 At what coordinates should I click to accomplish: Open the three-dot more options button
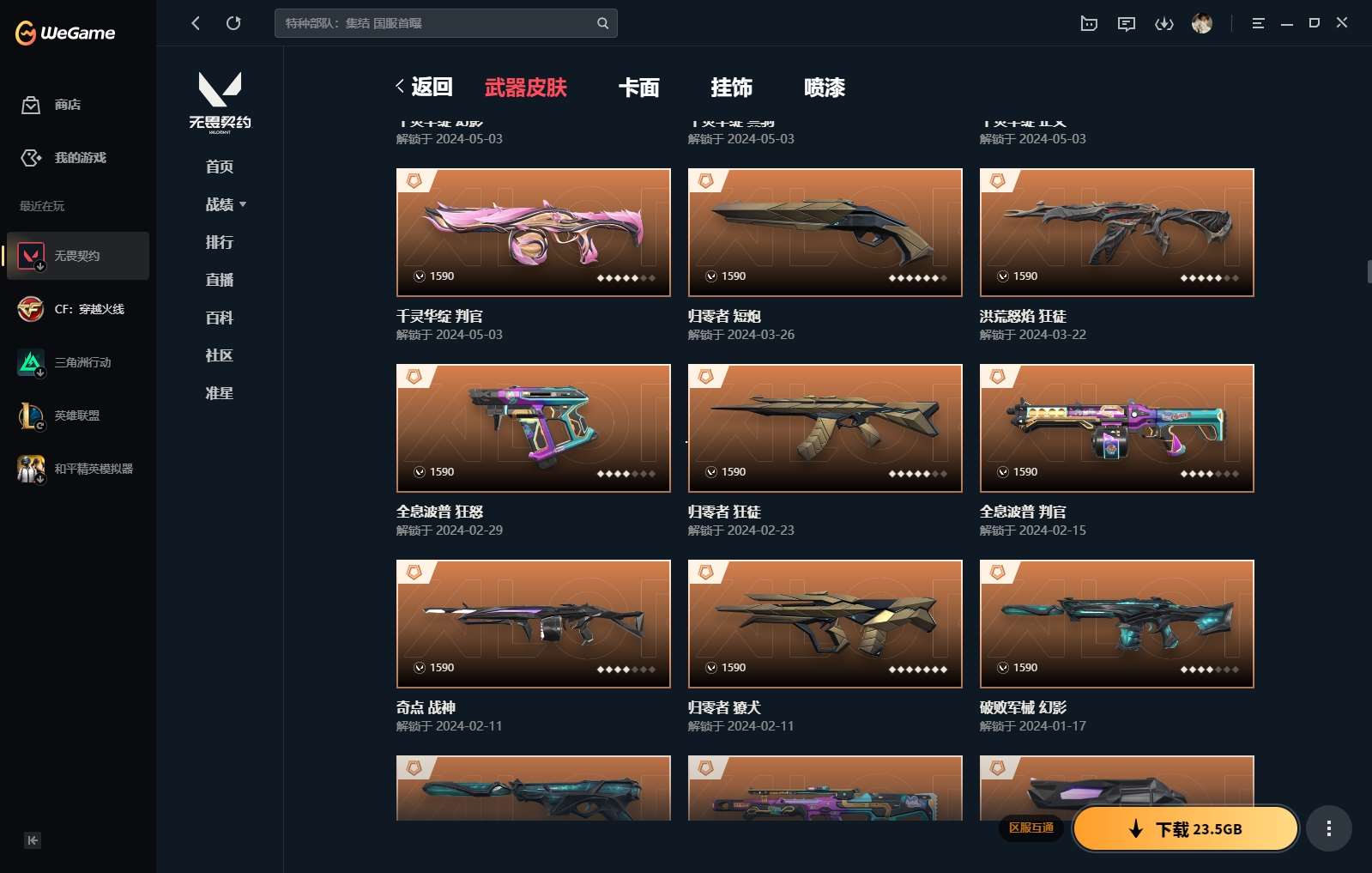pos(1329,828)
